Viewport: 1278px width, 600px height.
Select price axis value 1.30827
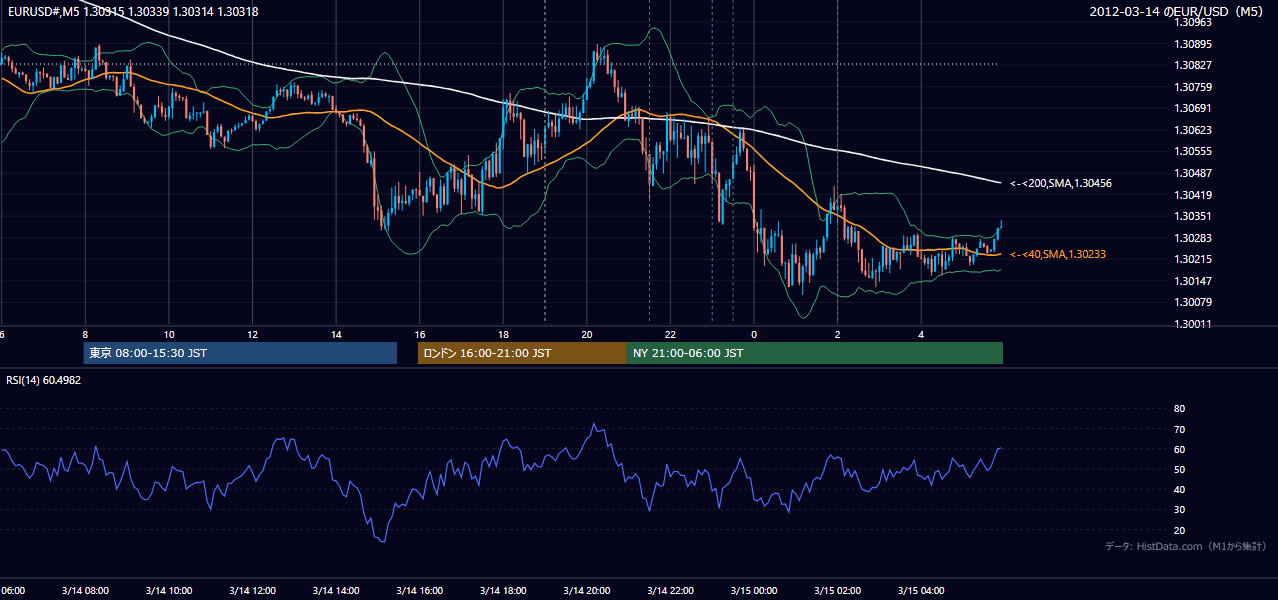tap(1192, 66)
